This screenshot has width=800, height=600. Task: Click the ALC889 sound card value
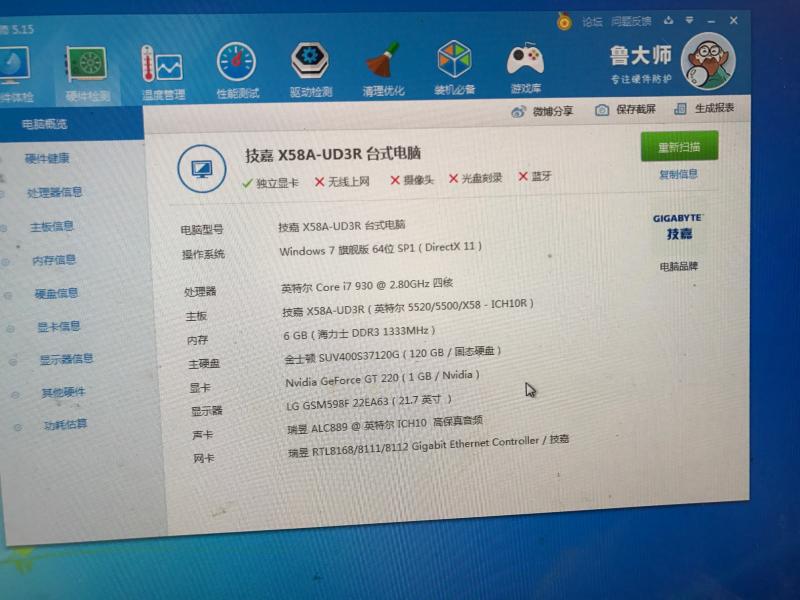(x=385, y=424)
